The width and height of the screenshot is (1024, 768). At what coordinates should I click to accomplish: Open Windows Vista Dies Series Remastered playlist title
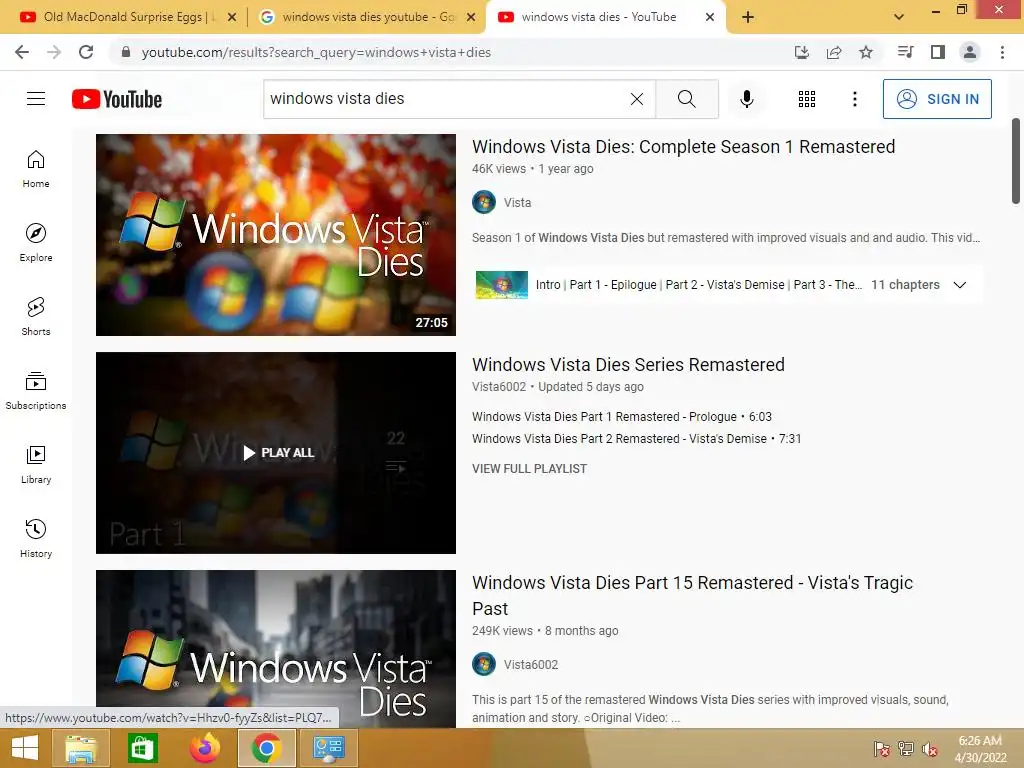coord(628,364)
